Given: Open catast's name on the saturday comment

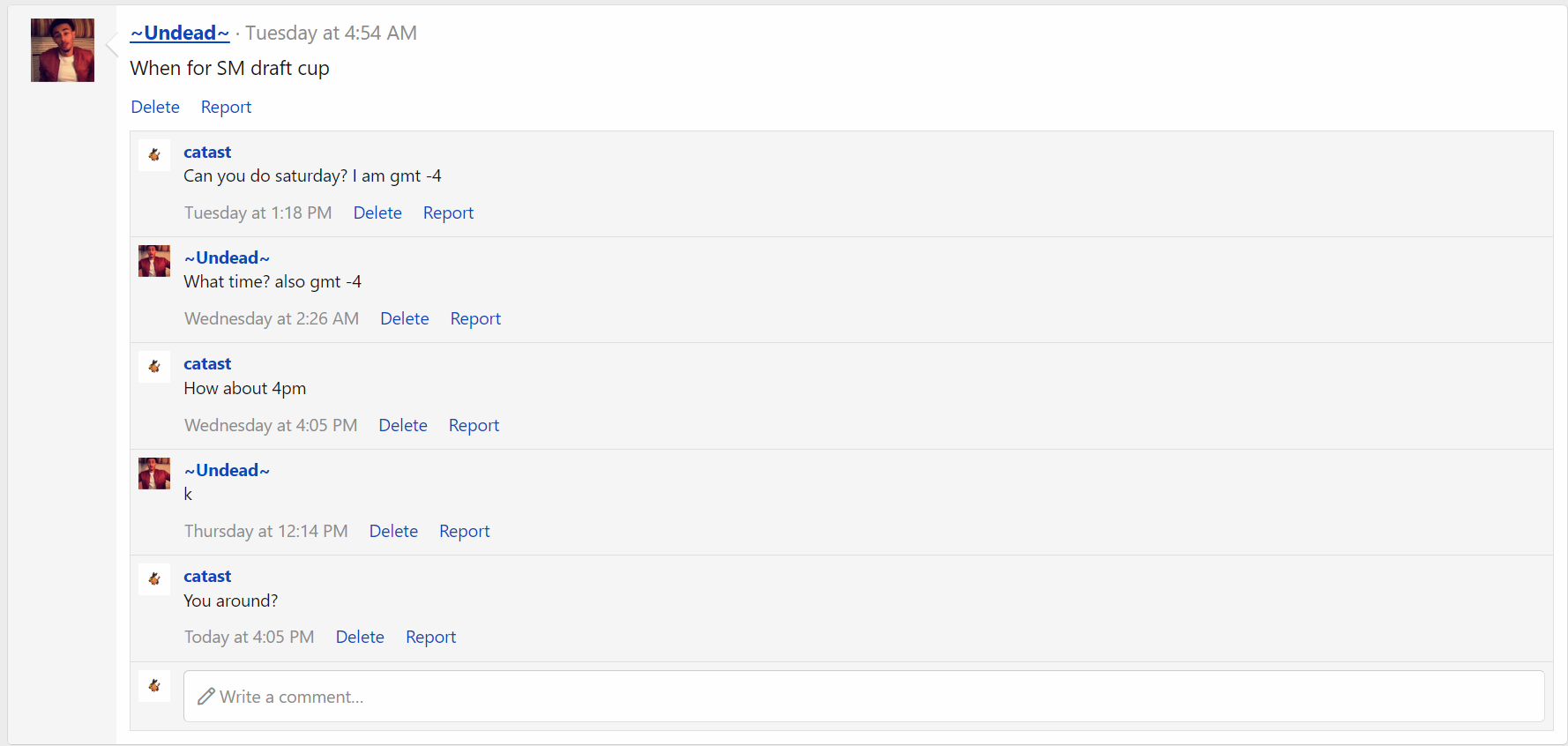Looking at the screenshot, I should [207, 152].
